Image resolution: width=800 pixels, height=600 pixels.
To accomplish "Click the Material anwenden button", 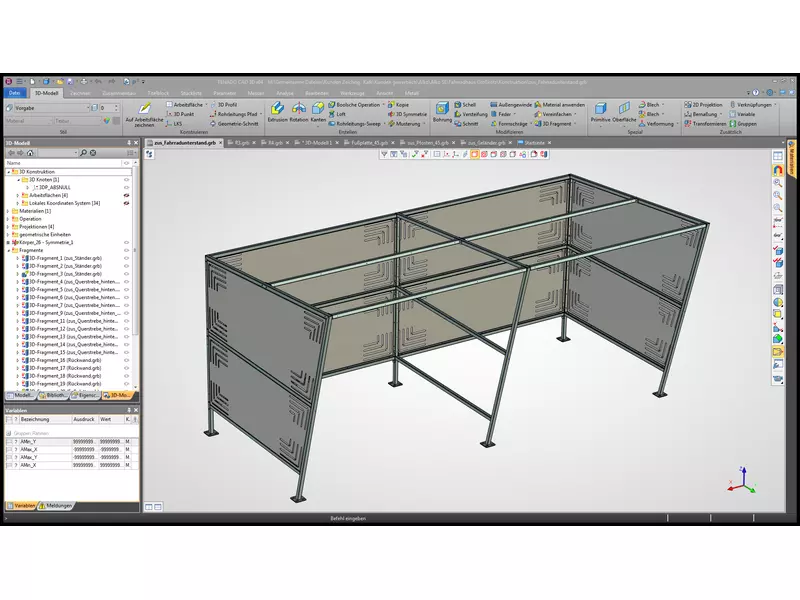I will point(562,104).
